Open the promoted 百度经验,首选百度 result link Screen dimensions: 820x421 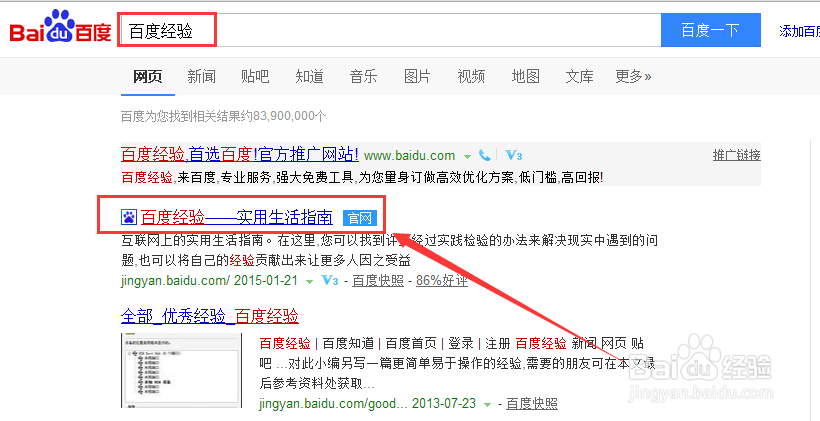[x=240, y=154]
